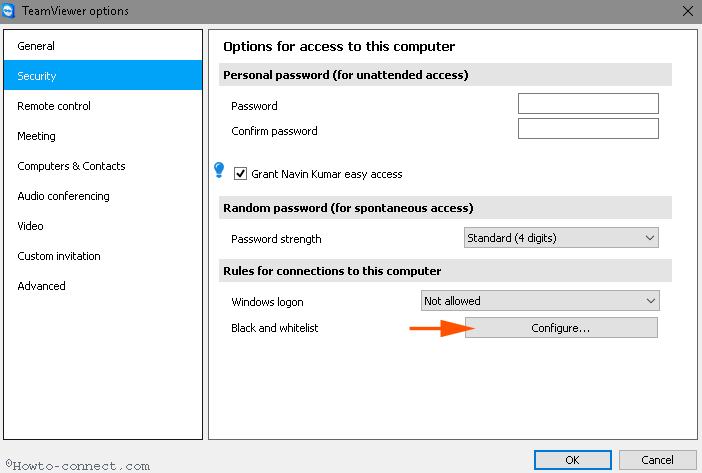Click the Personal password section header
Viewport: 702px width, 473px height.
point(445,75)
